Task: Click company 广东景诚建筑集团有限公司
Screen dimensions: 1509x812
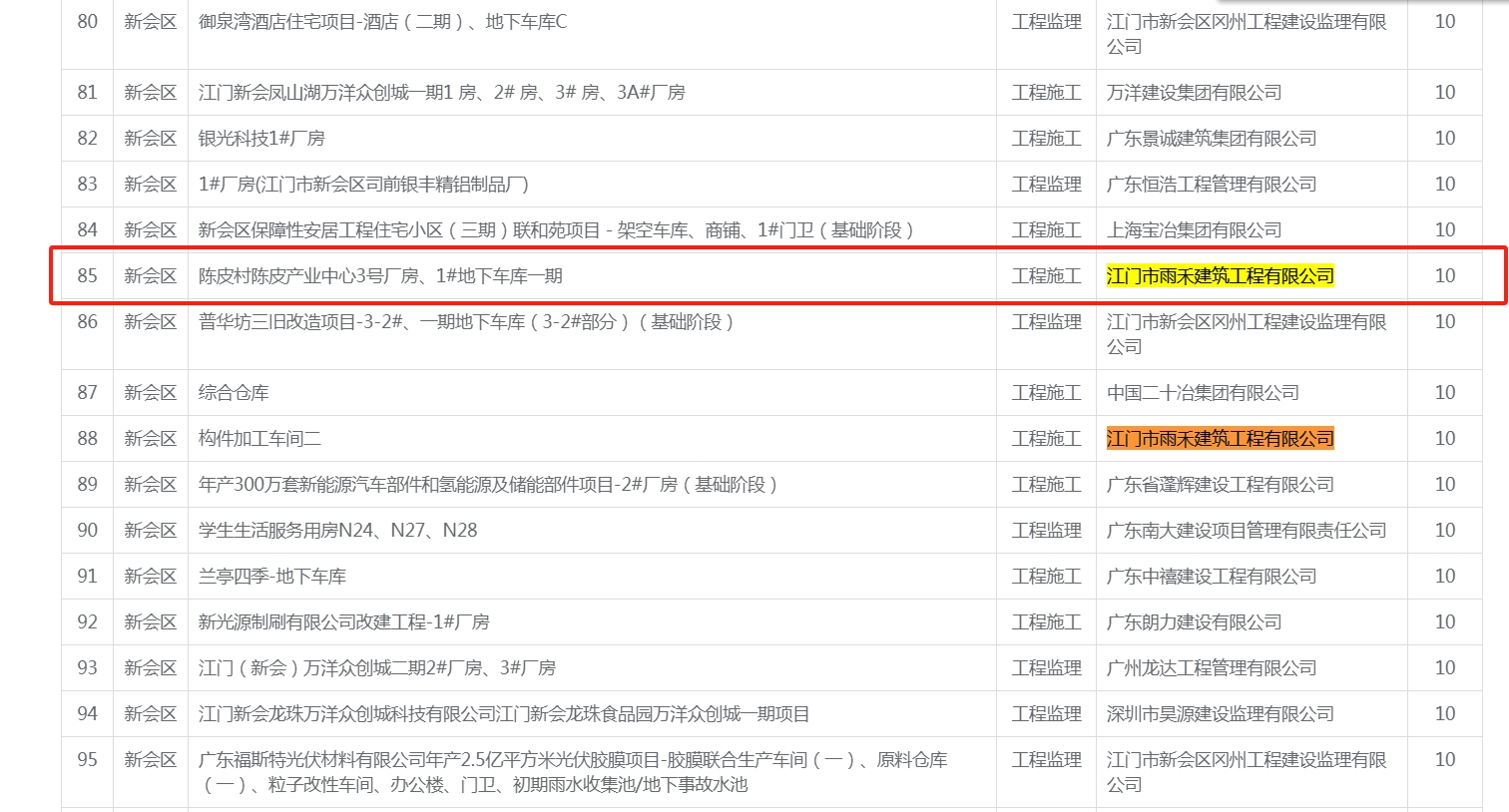Action: pos(1212,139)
